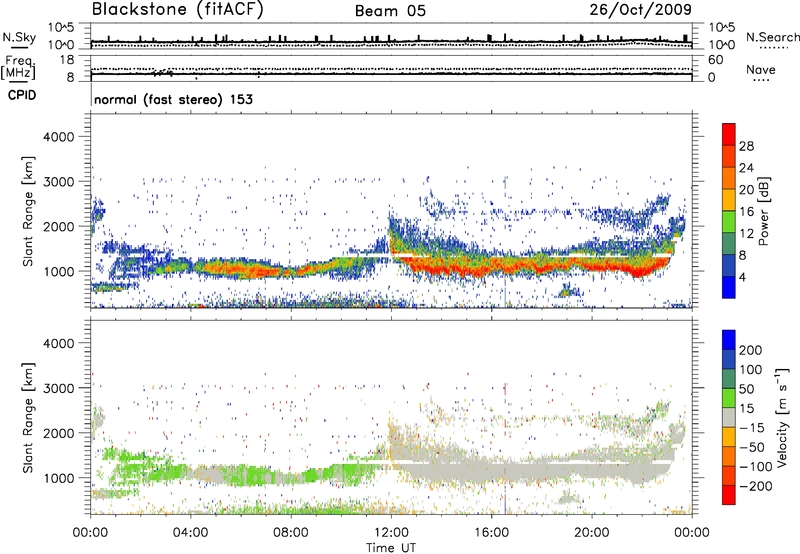Click the 'Beam 05' label
Image resolution: width=800 pixels, height=554 pixels.
pyautogui.click(x=390, y=11)
